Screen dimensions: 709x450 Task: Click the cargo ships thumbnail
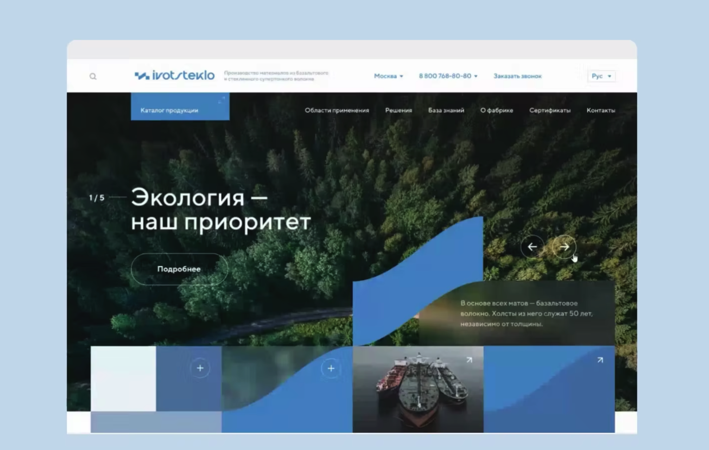pos(417,392)
